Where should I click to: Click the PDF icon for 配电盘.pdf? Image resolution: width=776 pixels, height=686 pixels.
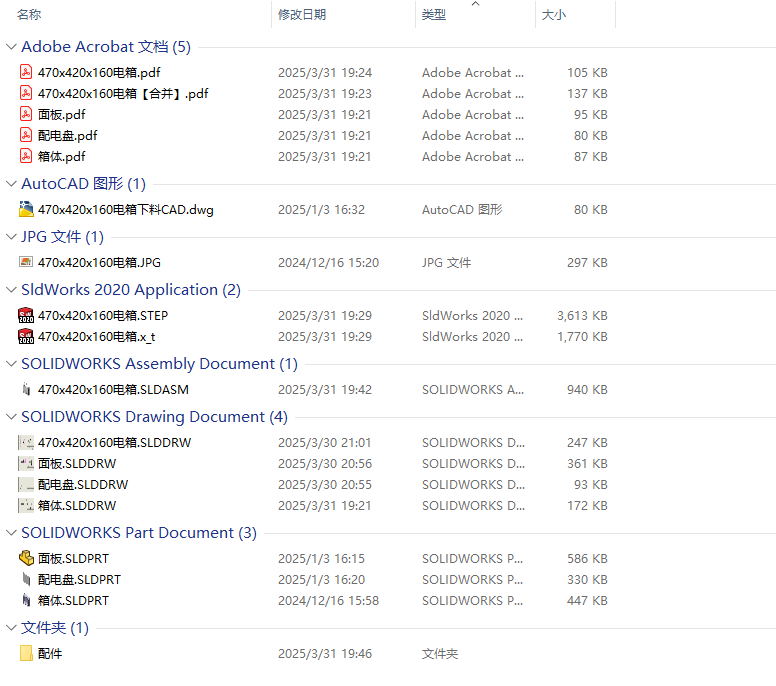26,135
